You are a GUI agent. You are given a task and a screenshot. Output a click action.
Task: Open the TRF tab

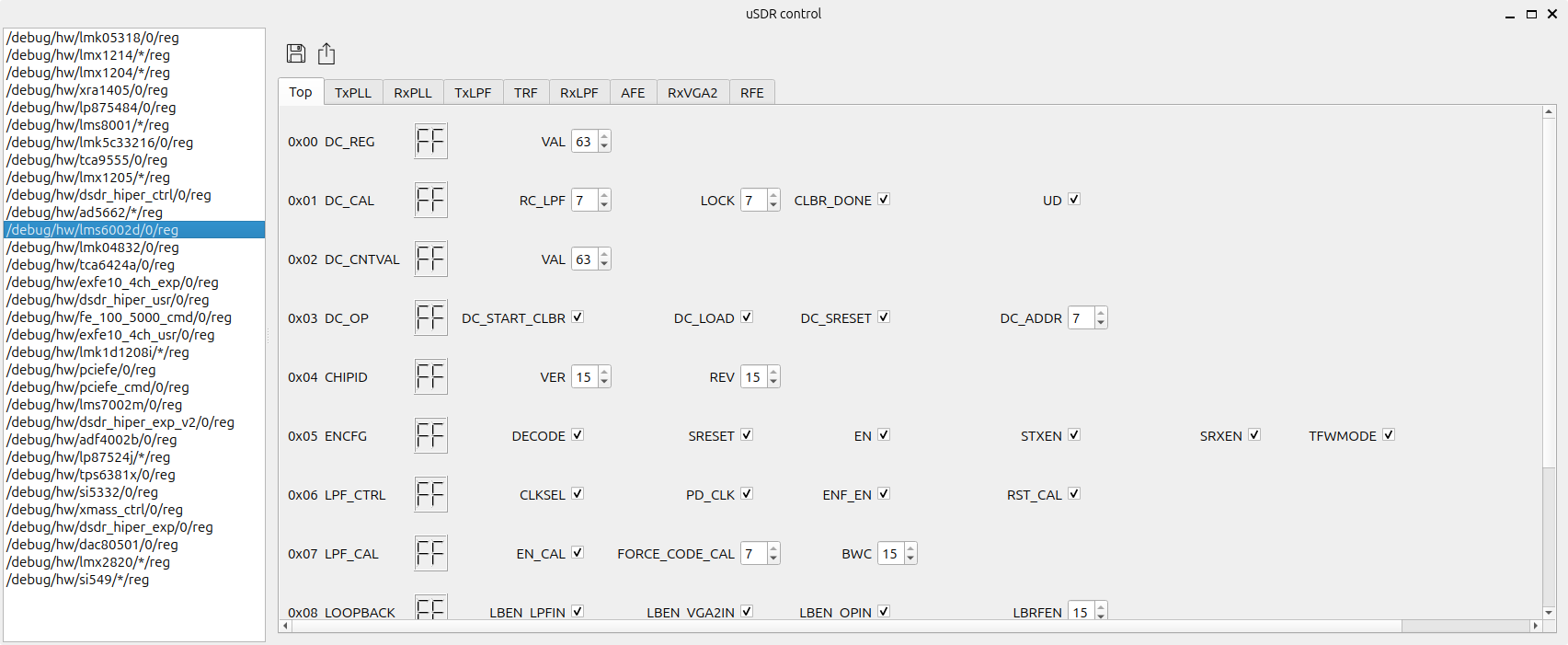(x=526, y=93)
